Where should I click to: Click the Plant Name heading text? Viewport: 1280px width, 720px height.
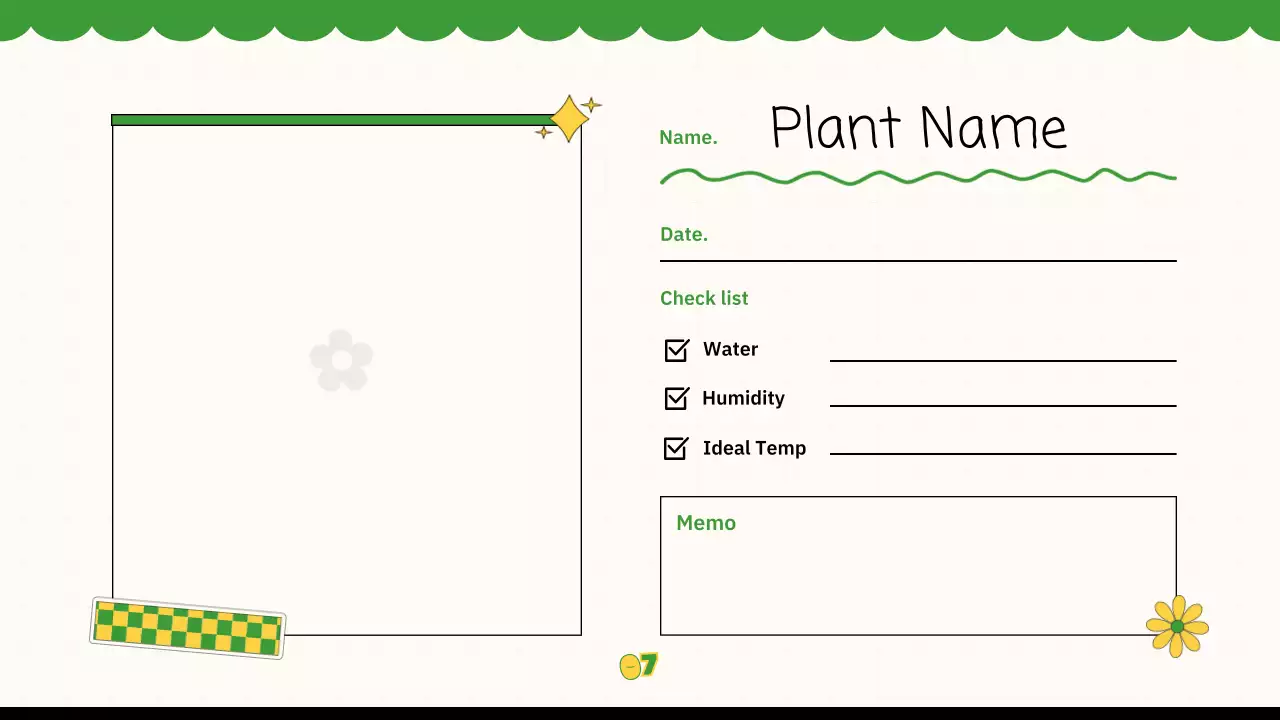918,128
